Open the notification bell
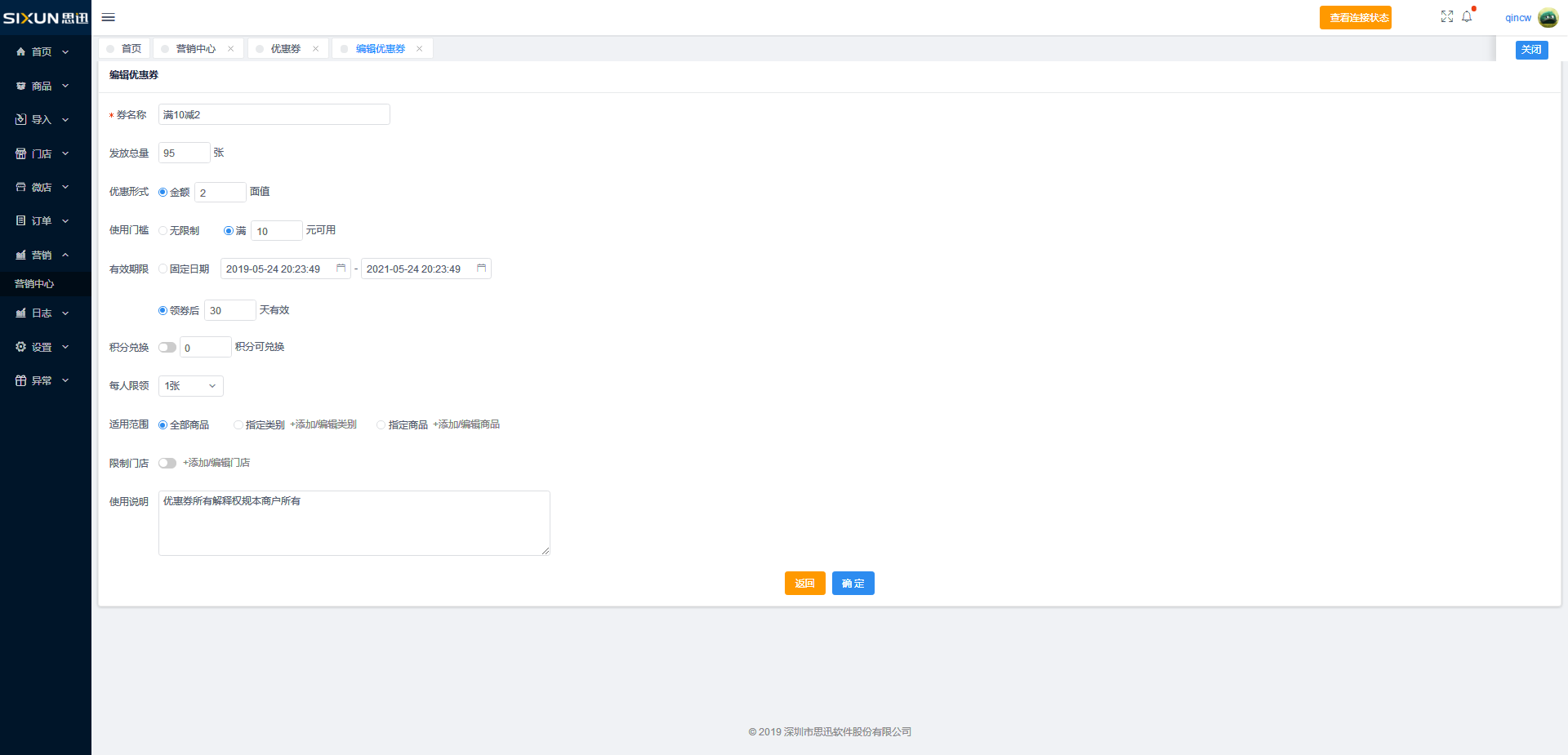This screenshot has width=1568, height=755. [x=1467, y=17]
